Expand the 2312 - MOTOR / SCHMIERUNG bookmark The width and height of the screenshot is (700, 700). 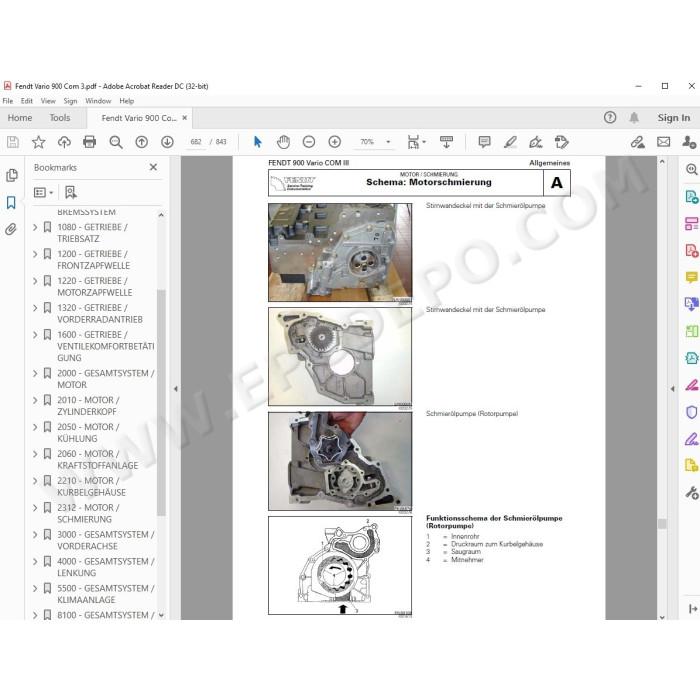[35, 508]
